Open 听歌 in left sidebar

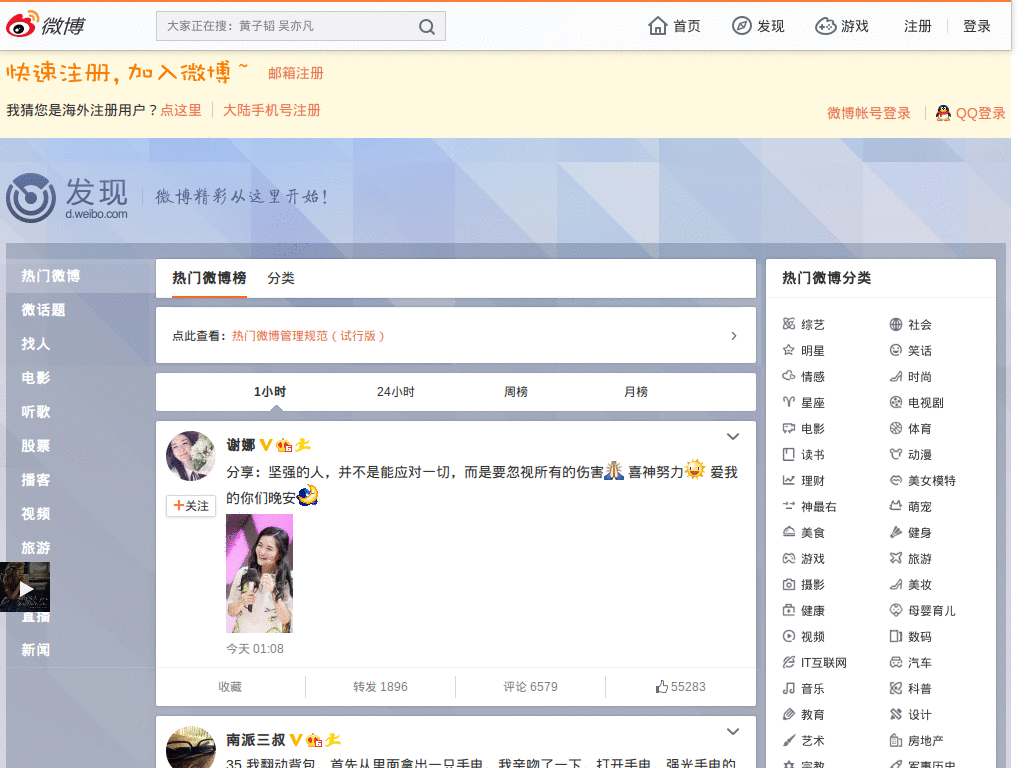click(x=35, y=412)
